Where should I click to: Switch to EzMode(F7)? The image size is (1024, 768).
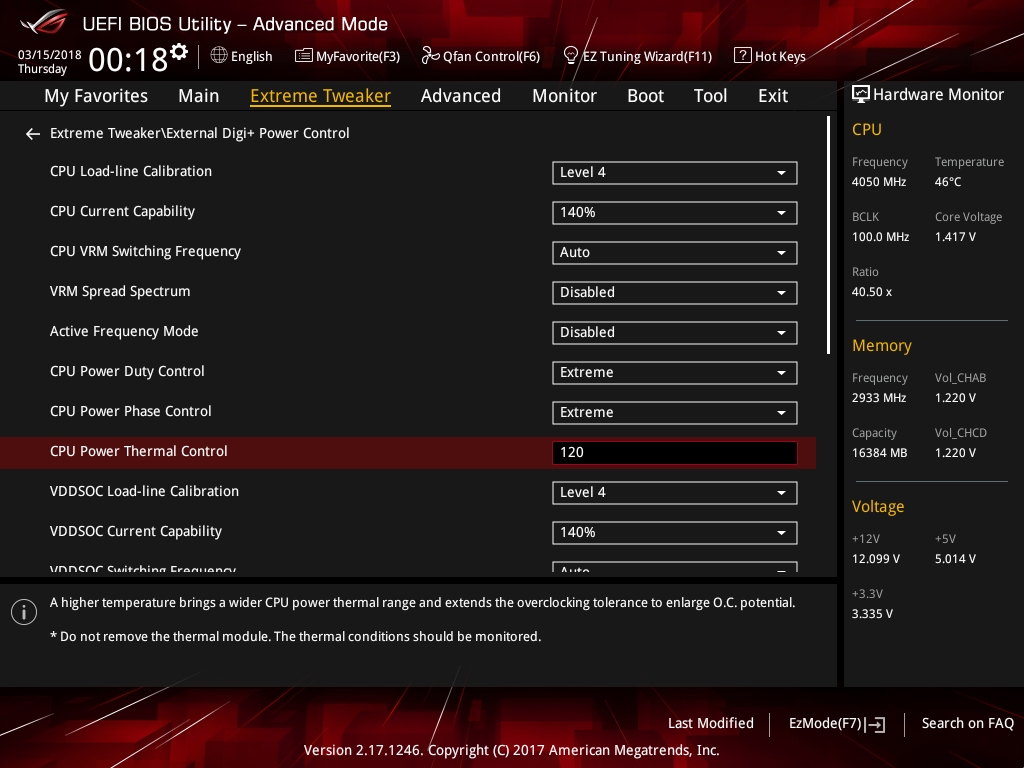(825, 724)
